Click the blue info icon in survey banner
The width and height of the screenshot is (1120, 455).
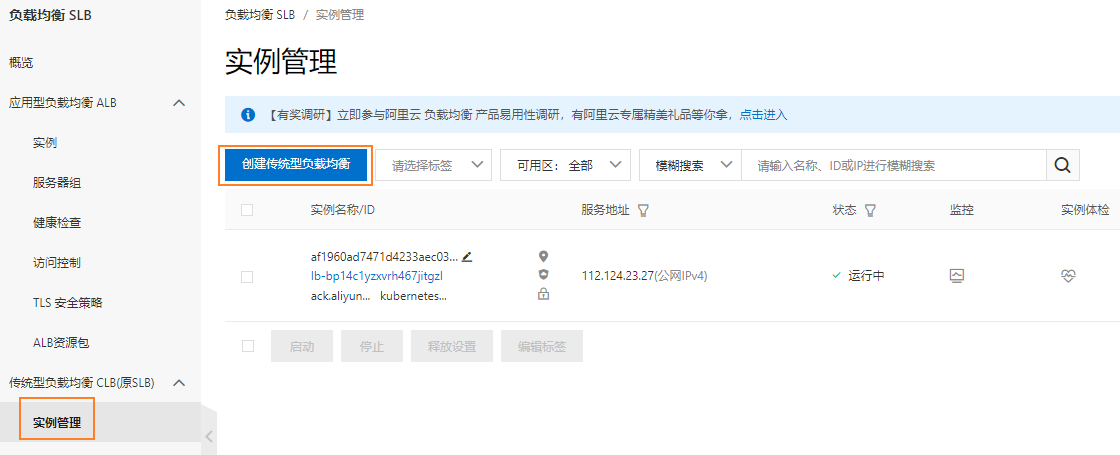(248, 114)
